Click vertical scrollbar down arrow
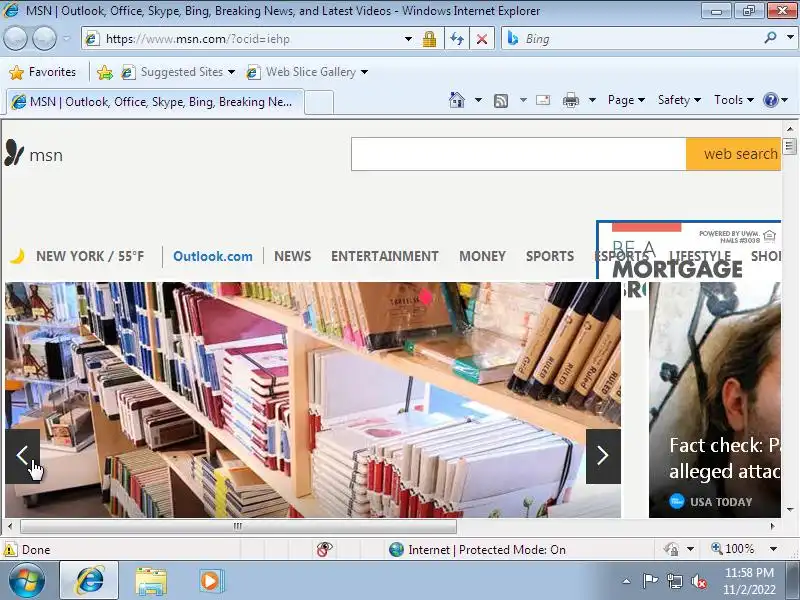800x600 pixels. point(790,509)
